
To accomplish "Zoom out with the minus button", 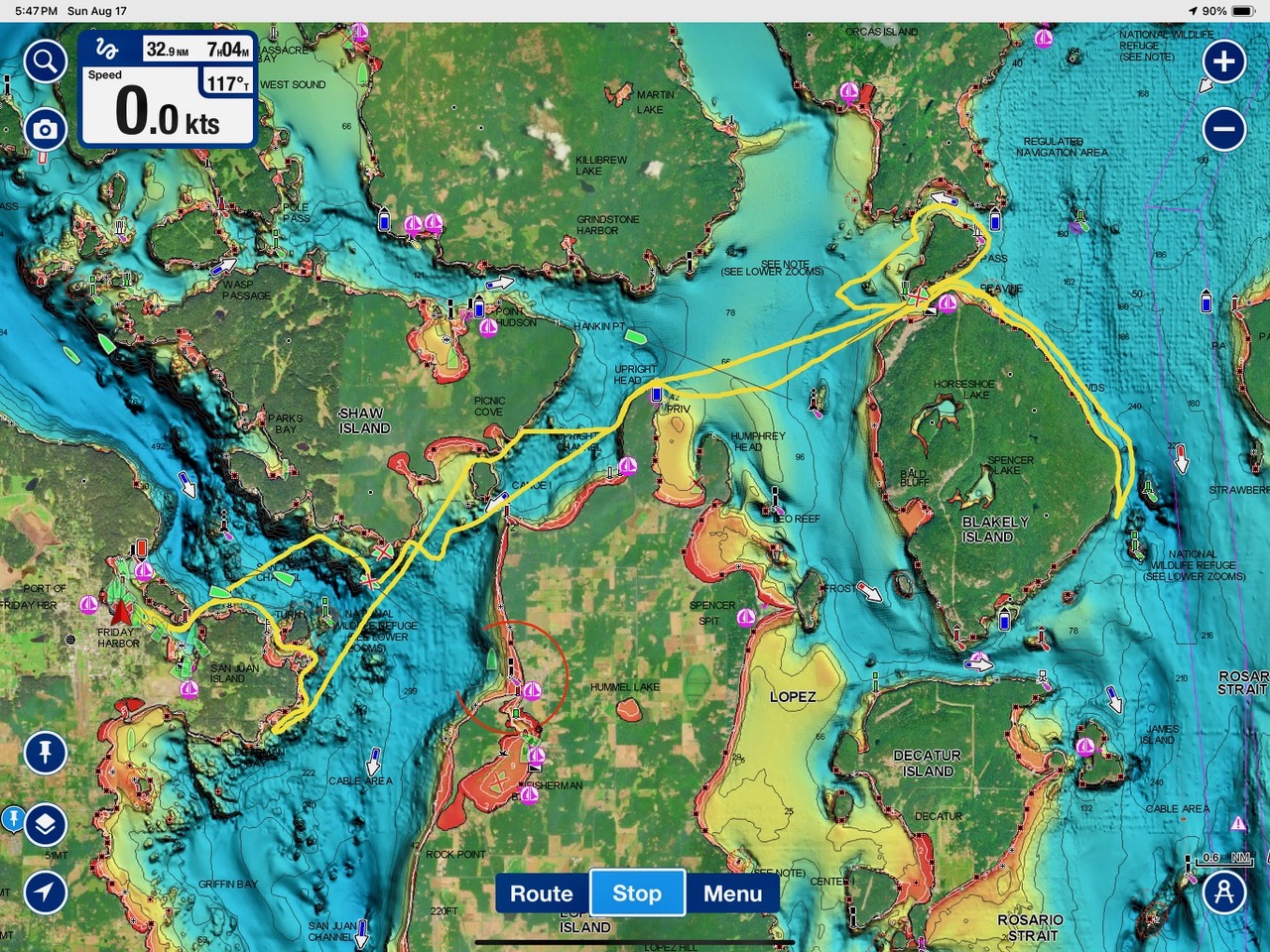I will pyautogui.click(x=1223, y=129).
